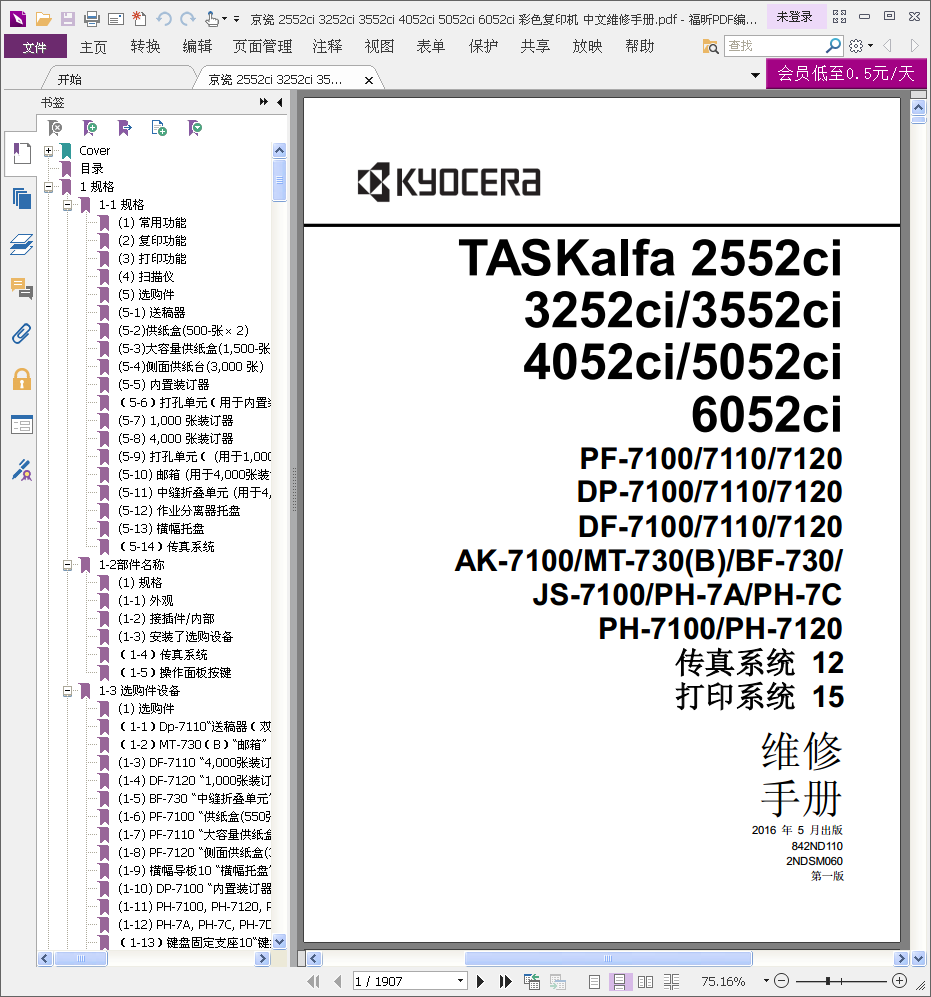Close the 京瓷 2552ci document tab
This screenshot has width=931, height=997.
(368, 80)
